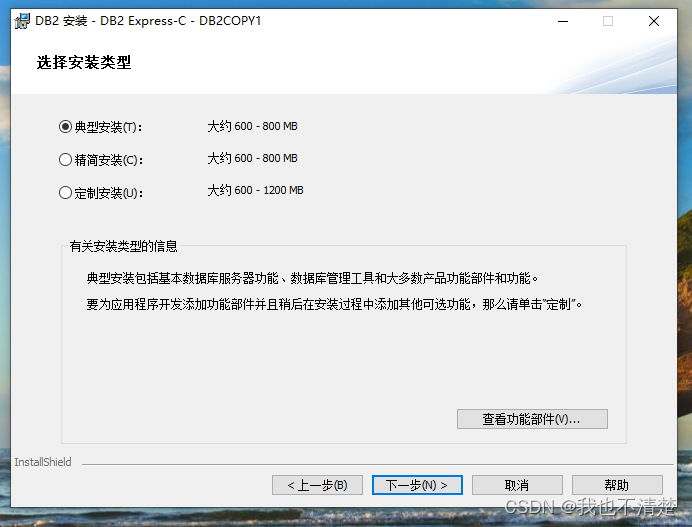Click the 大约 600 - 1200 MB size text
The height and width of the screenshot is (527, 692).
pyautogui.click(x=256, y=190)
